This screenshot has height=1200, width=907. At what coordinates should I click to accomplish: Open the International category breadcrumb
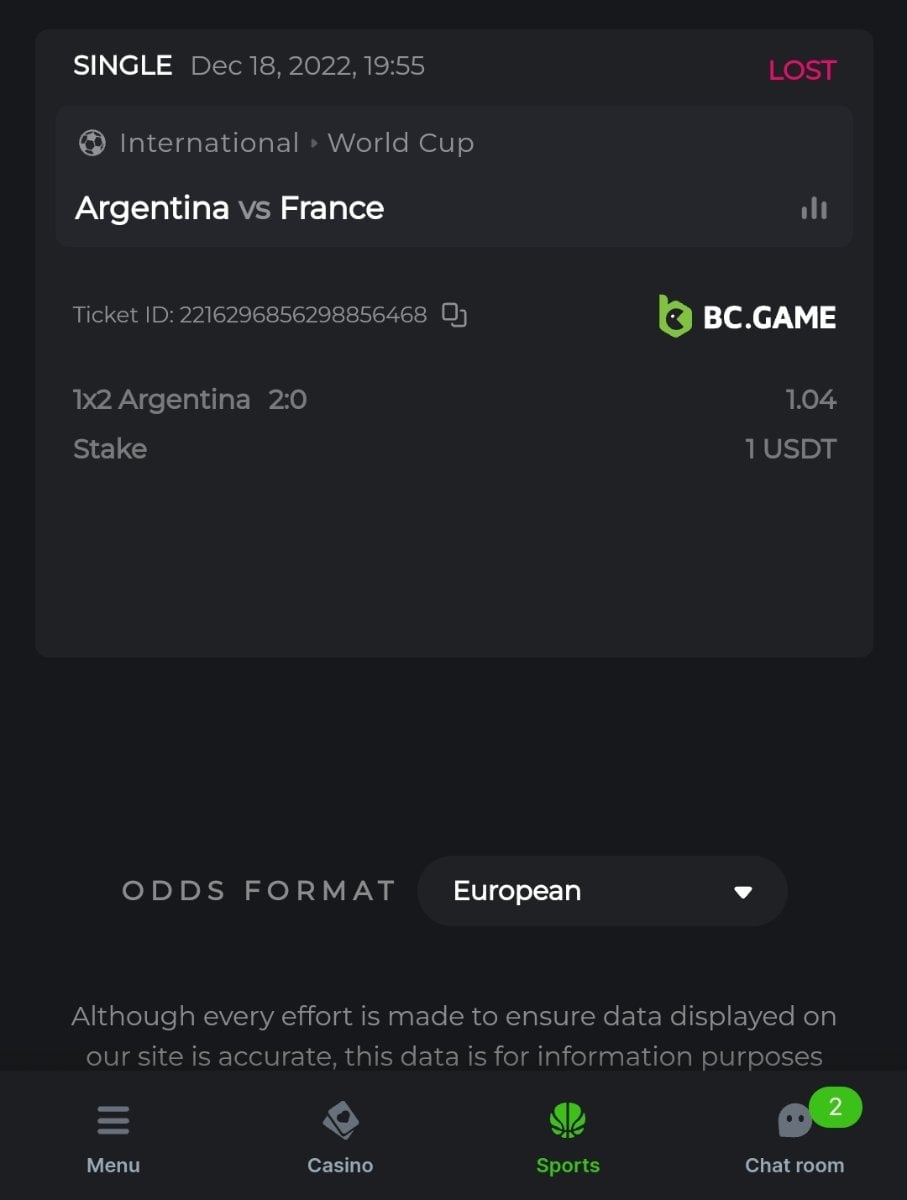pyautogui.click(x=209, y=143)
